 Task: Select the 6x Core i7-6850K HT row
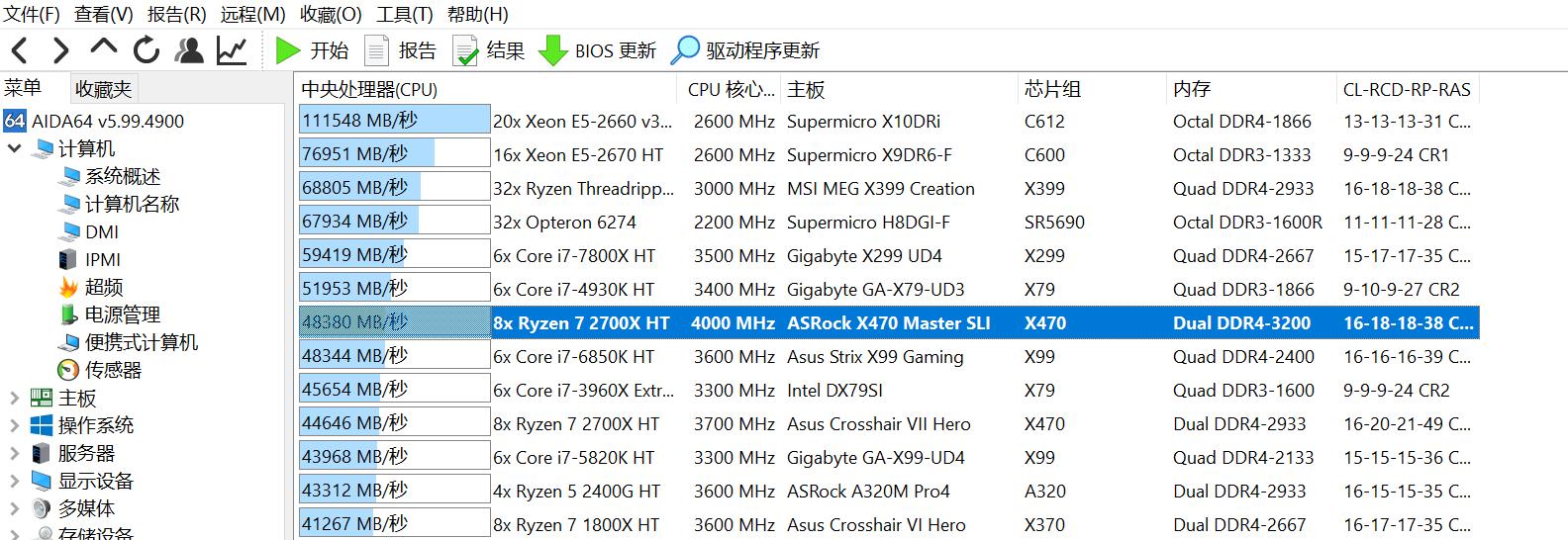click(888, 356)
